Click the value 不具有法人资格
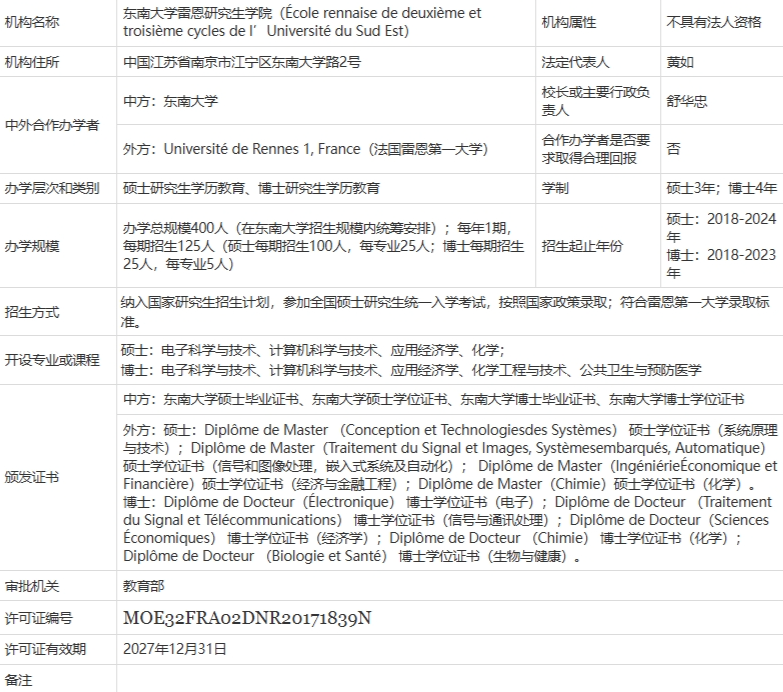This screenshot has height=692, width=783. tap(714, 22)
